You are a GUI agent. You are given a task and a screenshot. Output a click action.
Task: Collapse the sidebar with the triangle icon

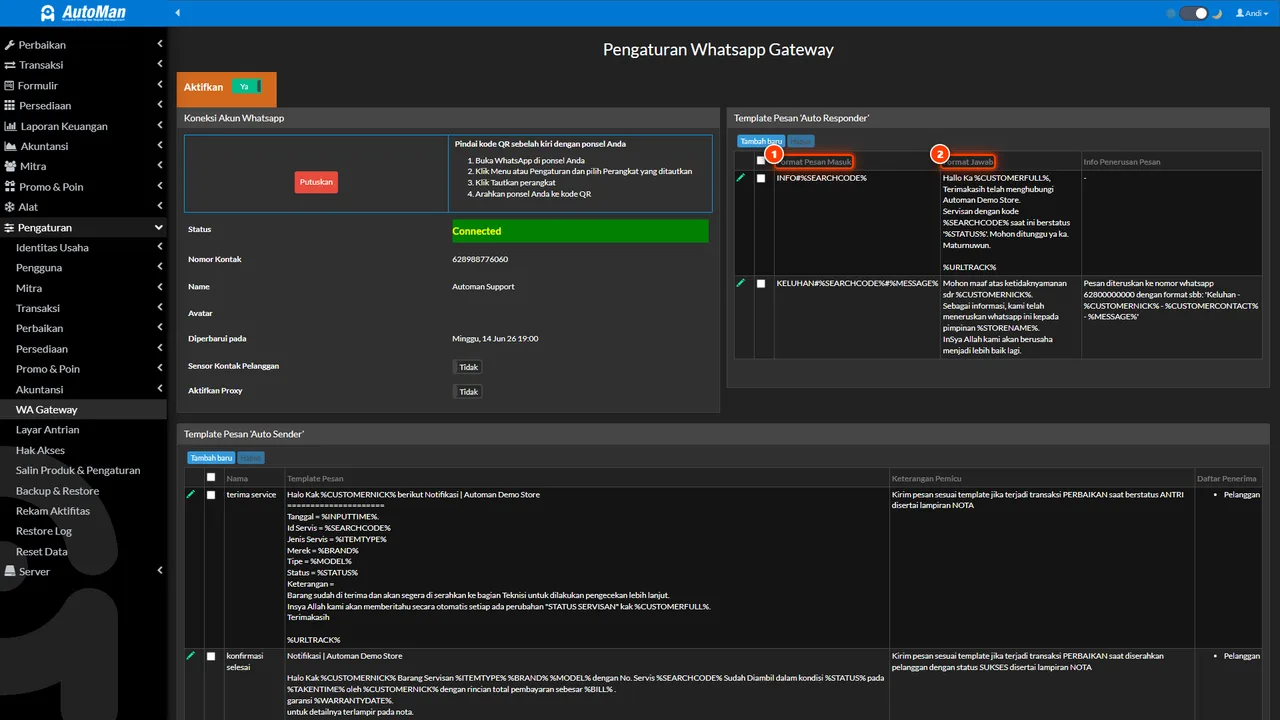(x=178, y=13)
